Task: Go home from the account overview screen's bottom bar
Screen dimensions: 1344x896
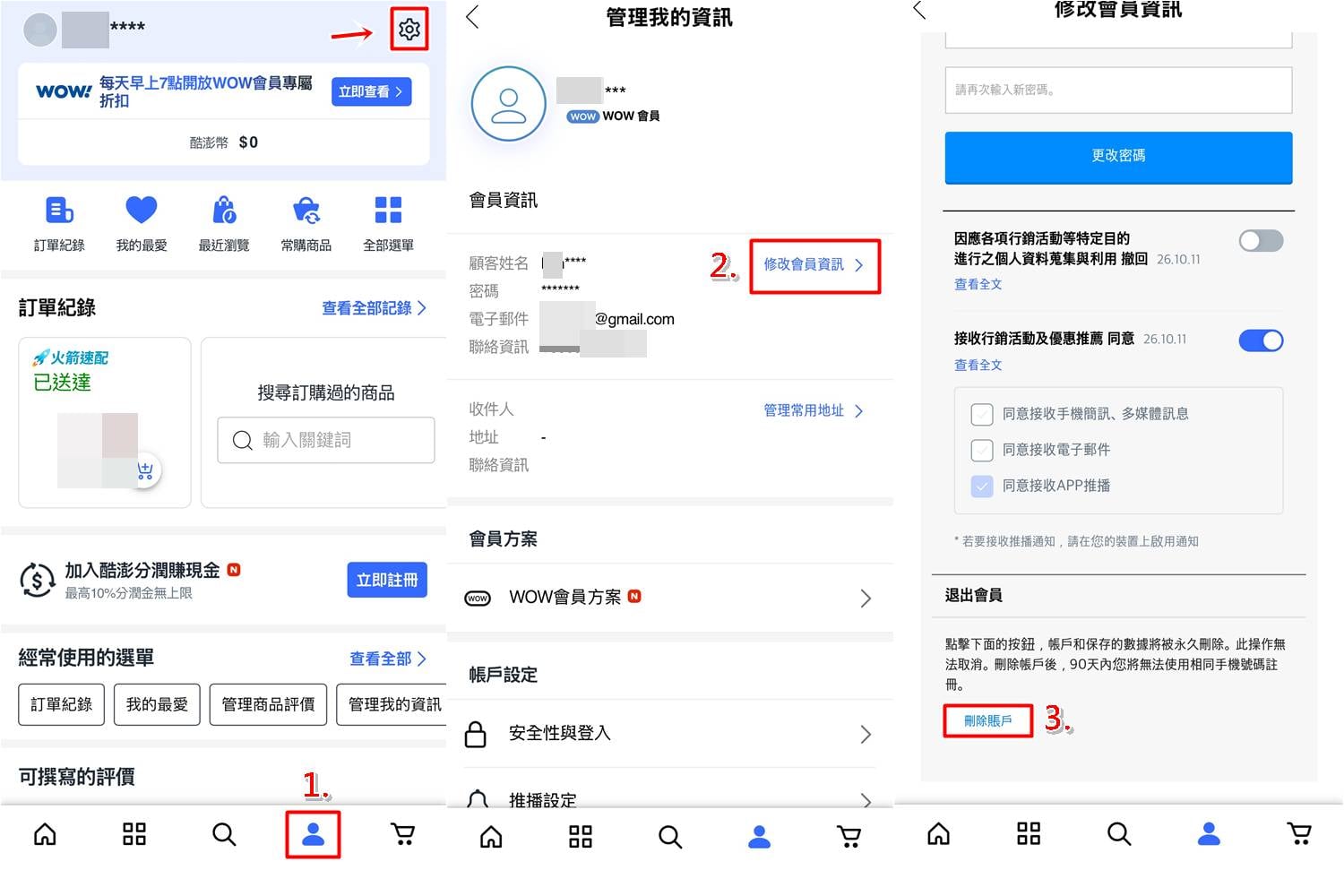Action: [45, 835]
